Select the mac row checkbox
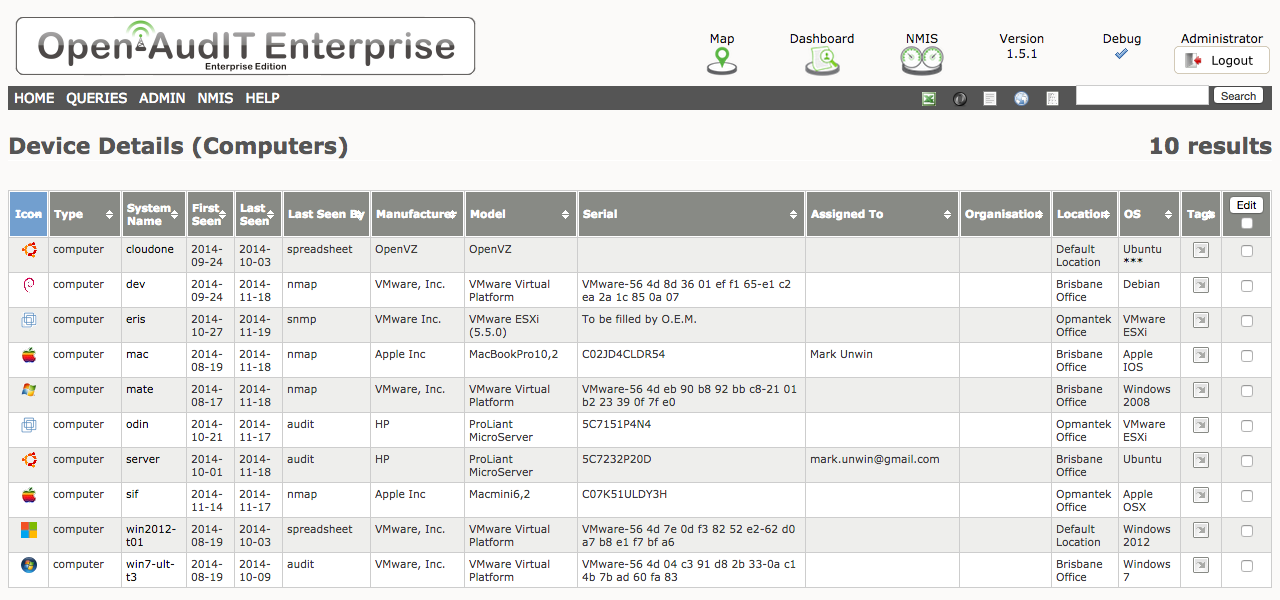Viewport: 1280px width, 600px height. (x=1246, y=356)
